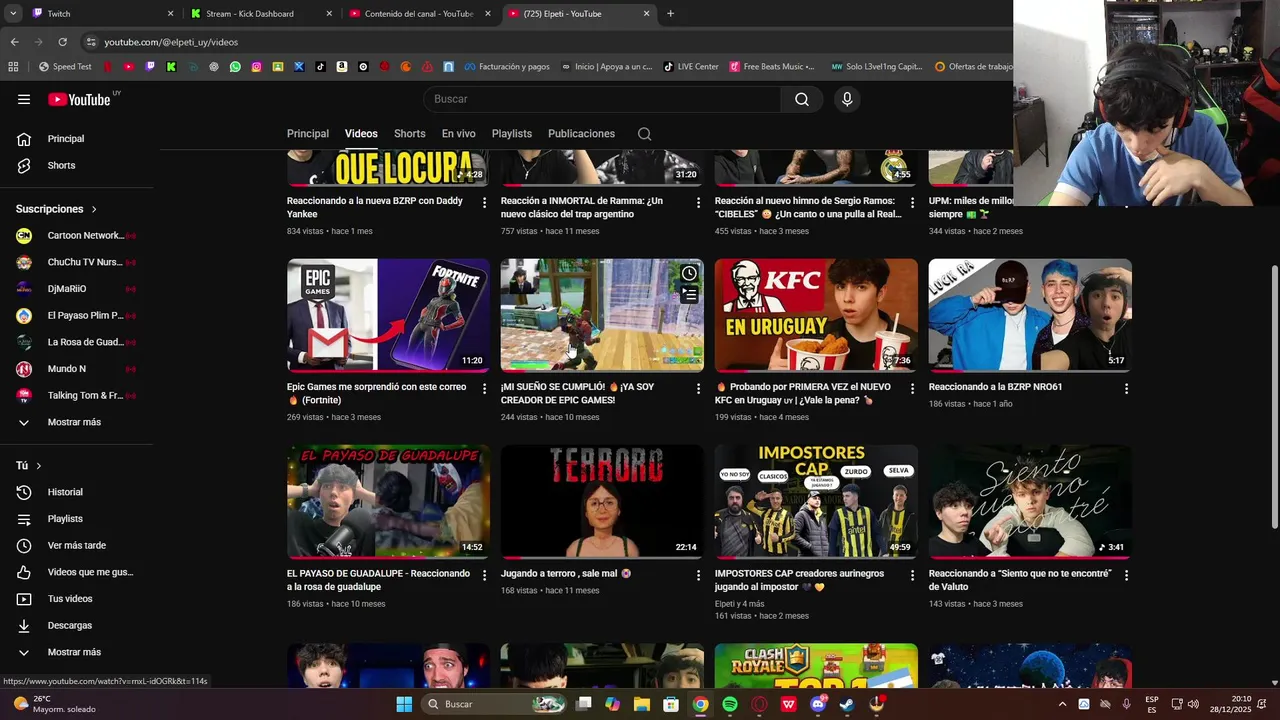The width and height of the screenshot is (1280, 720).
Task: Expand the Tú section header
Action: pyautogui.click(x=29, y=466)
